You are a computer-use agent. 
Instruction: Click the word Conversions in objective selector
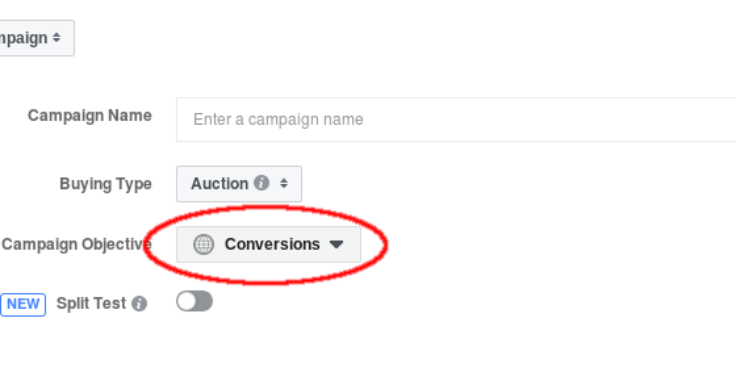tap(272, 244)
